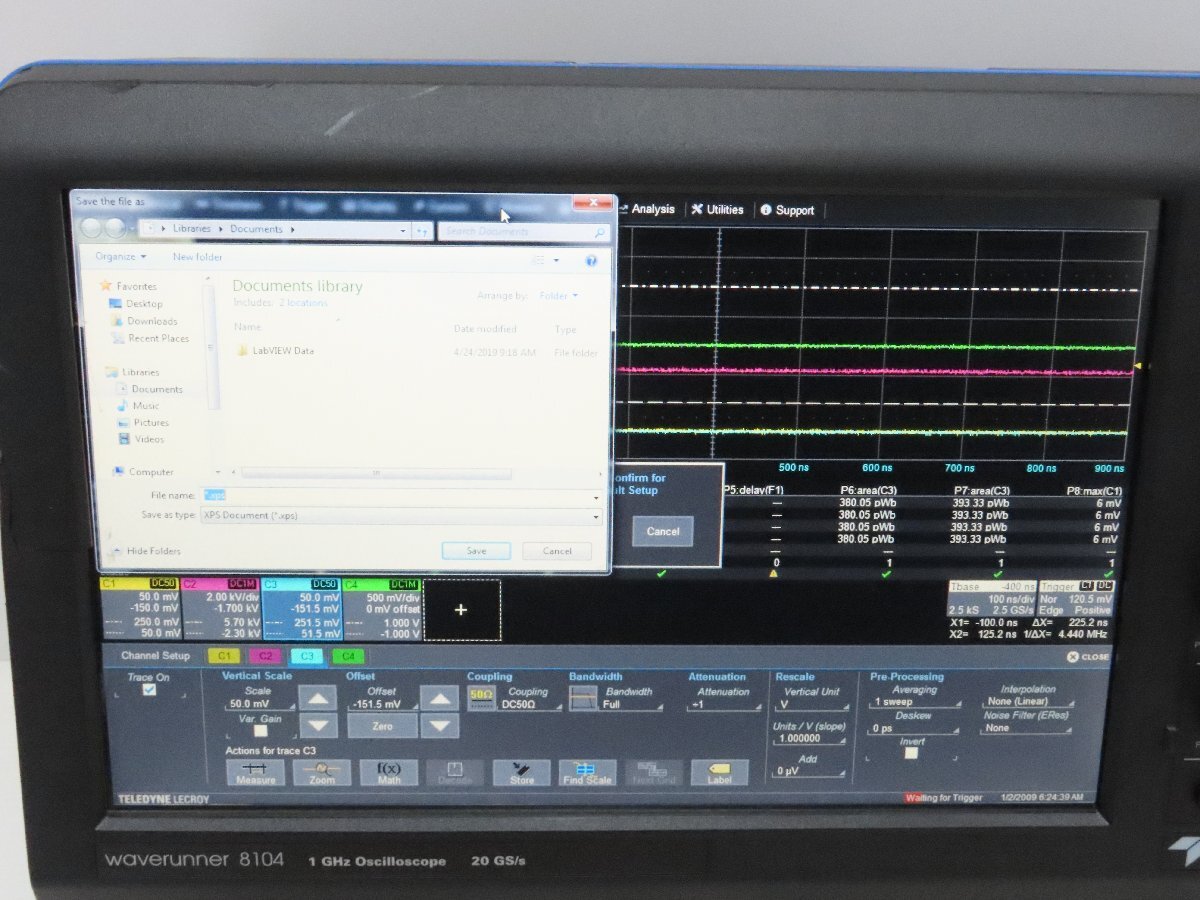Click Hide Folders in the save dialog
Viewport: 1200px width, 900px height.
click(147, 551)
